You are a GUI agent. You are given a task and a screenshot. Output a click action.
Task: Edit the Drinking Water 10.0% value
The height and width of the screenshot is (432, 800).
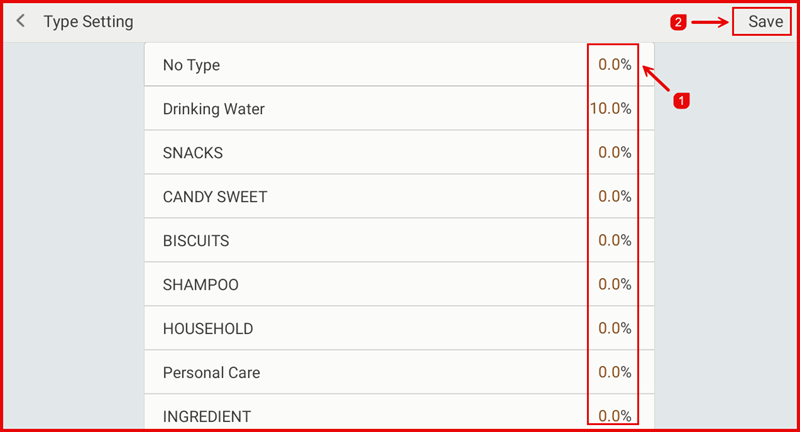point(610,108)
